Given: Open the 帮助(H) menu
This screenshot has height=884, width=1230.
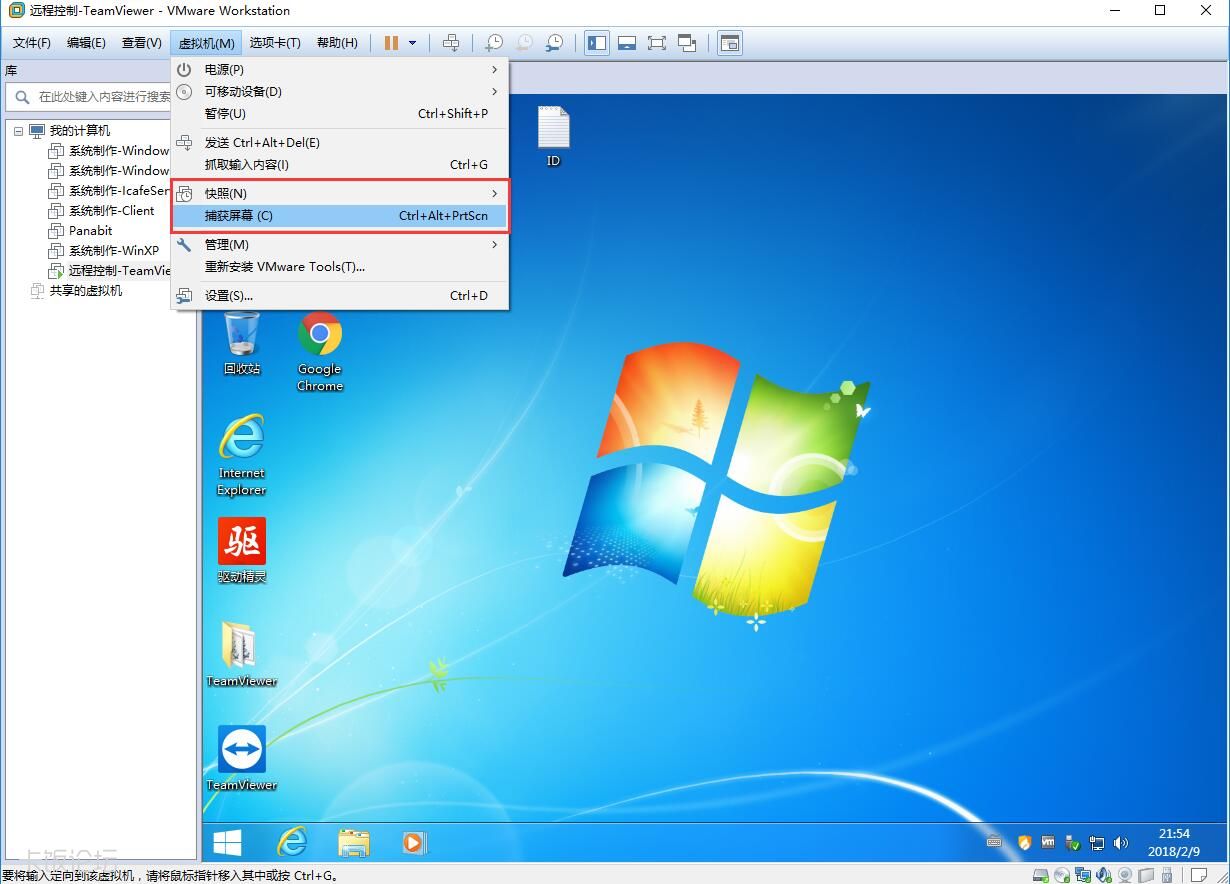Looking at the screenshot, I should pyautogui.click(x=337, y=43).
